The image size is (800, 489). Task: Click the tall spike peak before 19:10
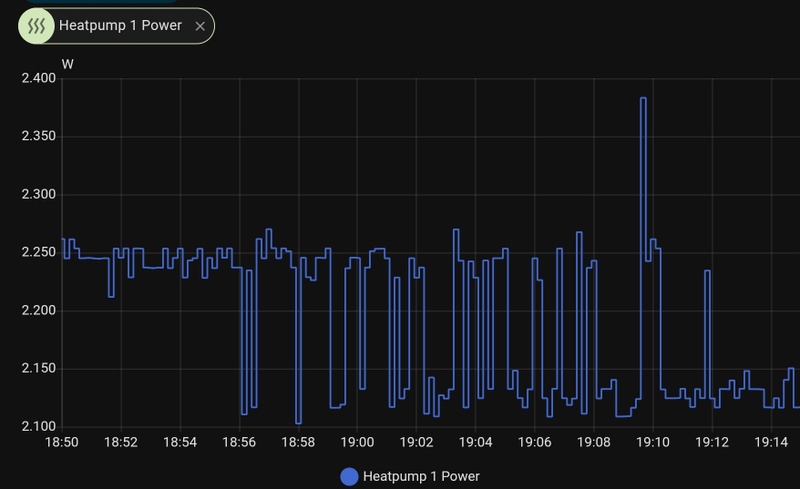click(643, 98)
